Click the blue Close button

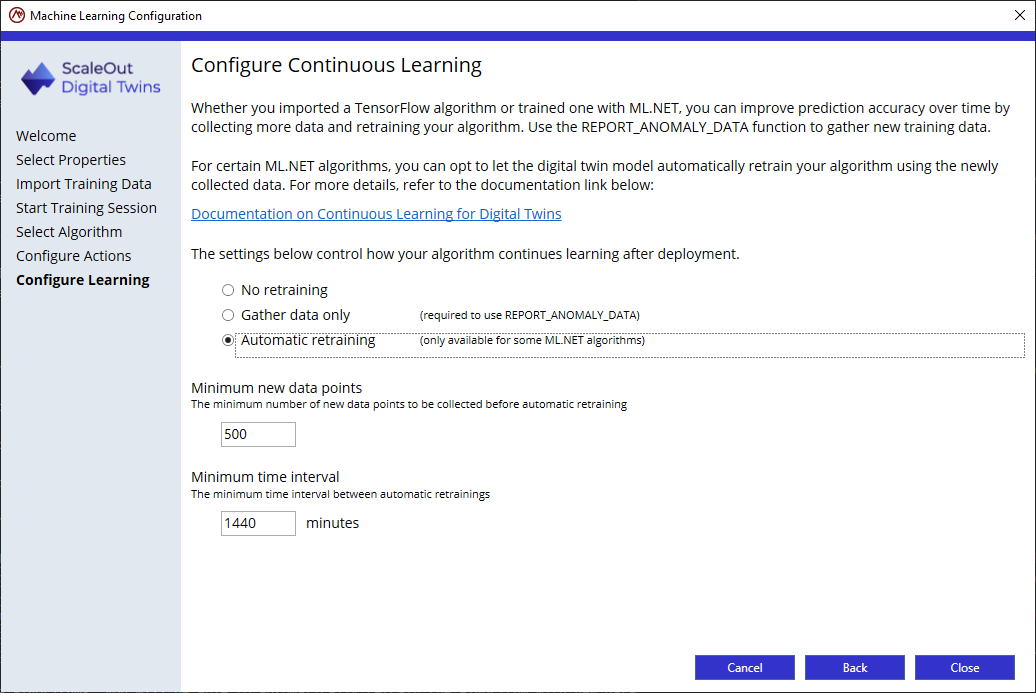tap(965, 667)
